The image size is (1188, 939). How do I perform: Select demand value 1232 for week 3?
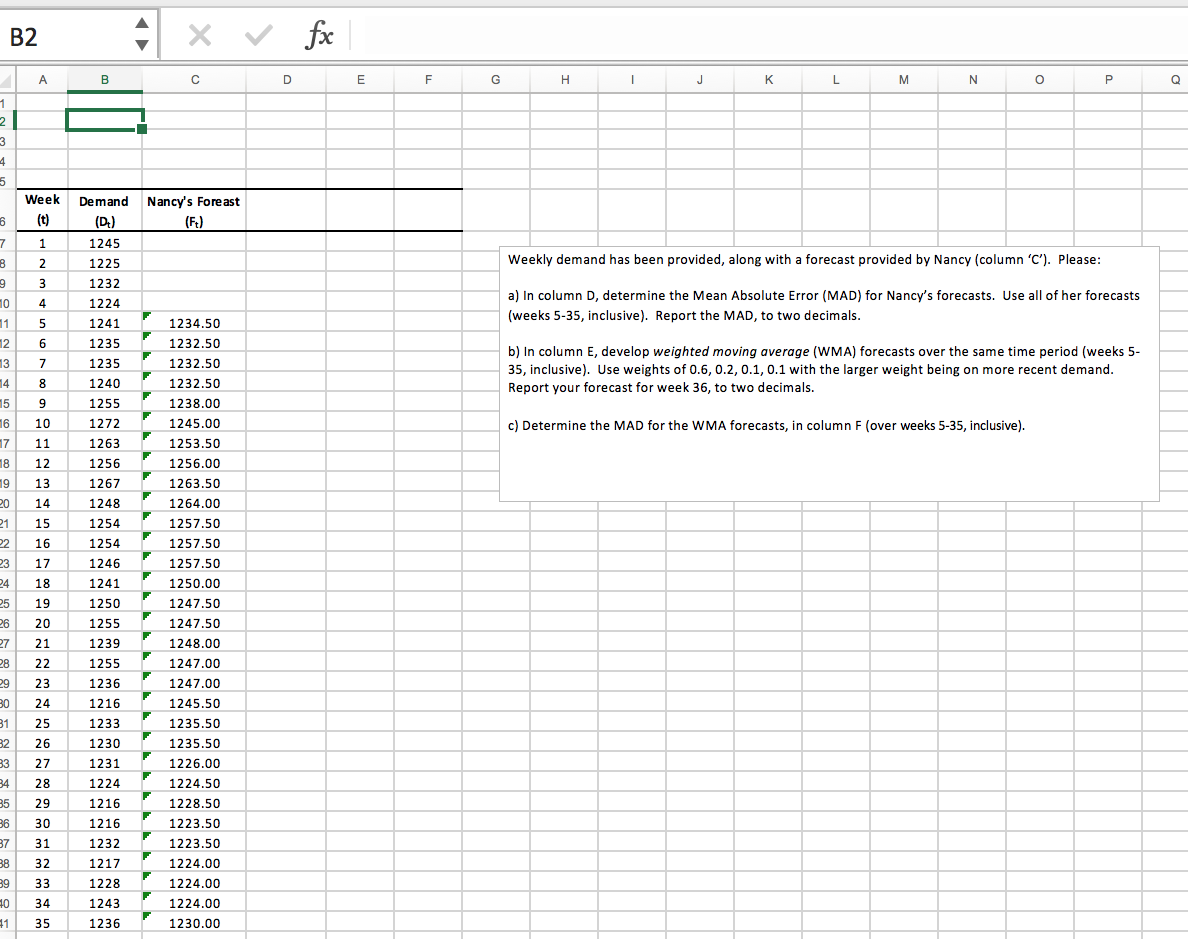coord(105,283)
